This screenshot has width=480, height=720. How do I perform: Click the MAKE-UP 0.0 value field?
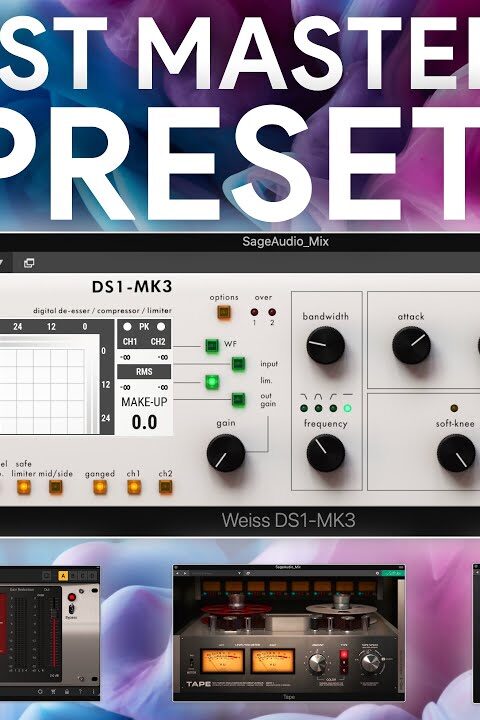(144, 422)
